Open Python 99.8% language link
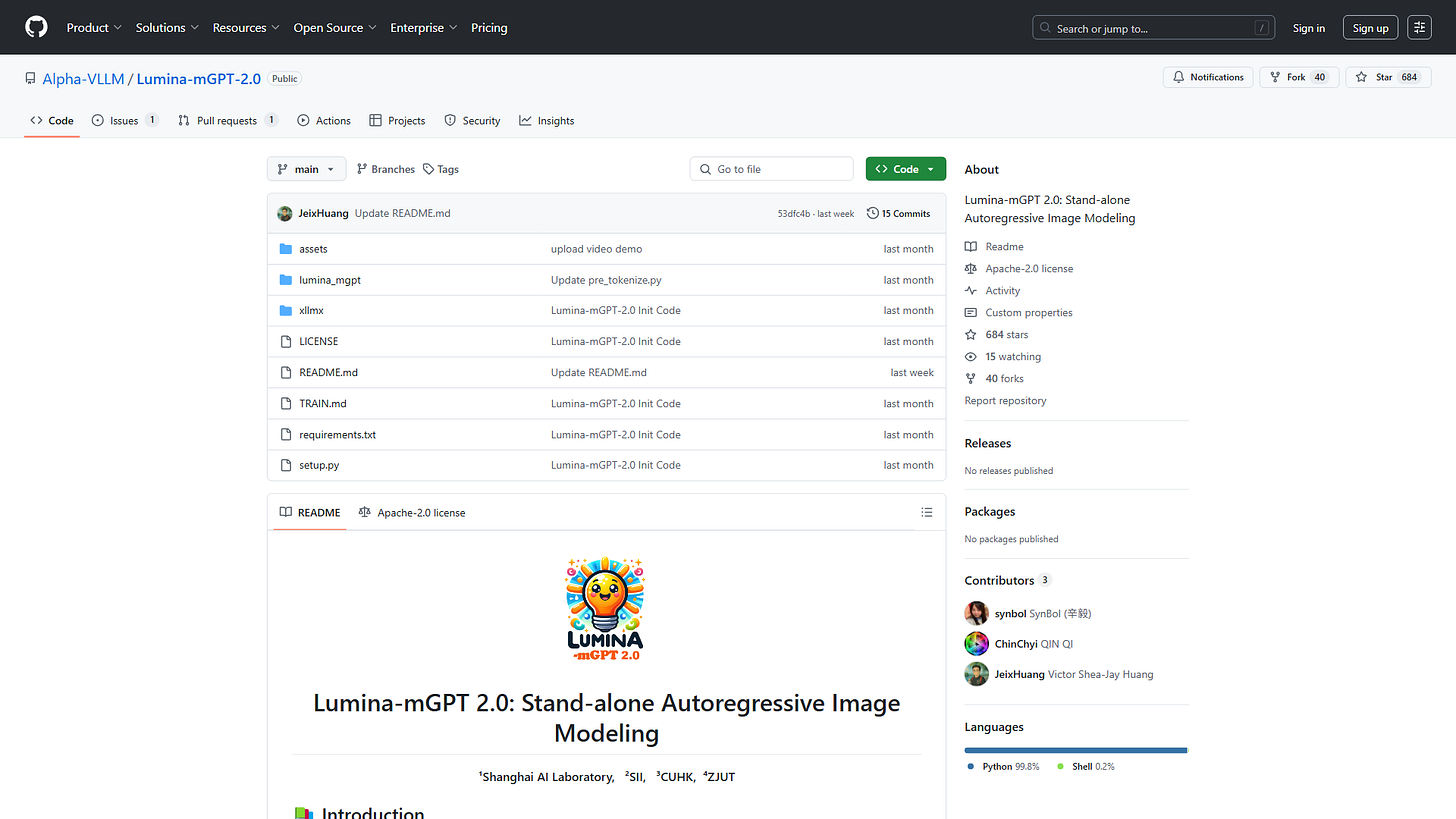Viewport: 1456px width, 819px height. 1004,766
